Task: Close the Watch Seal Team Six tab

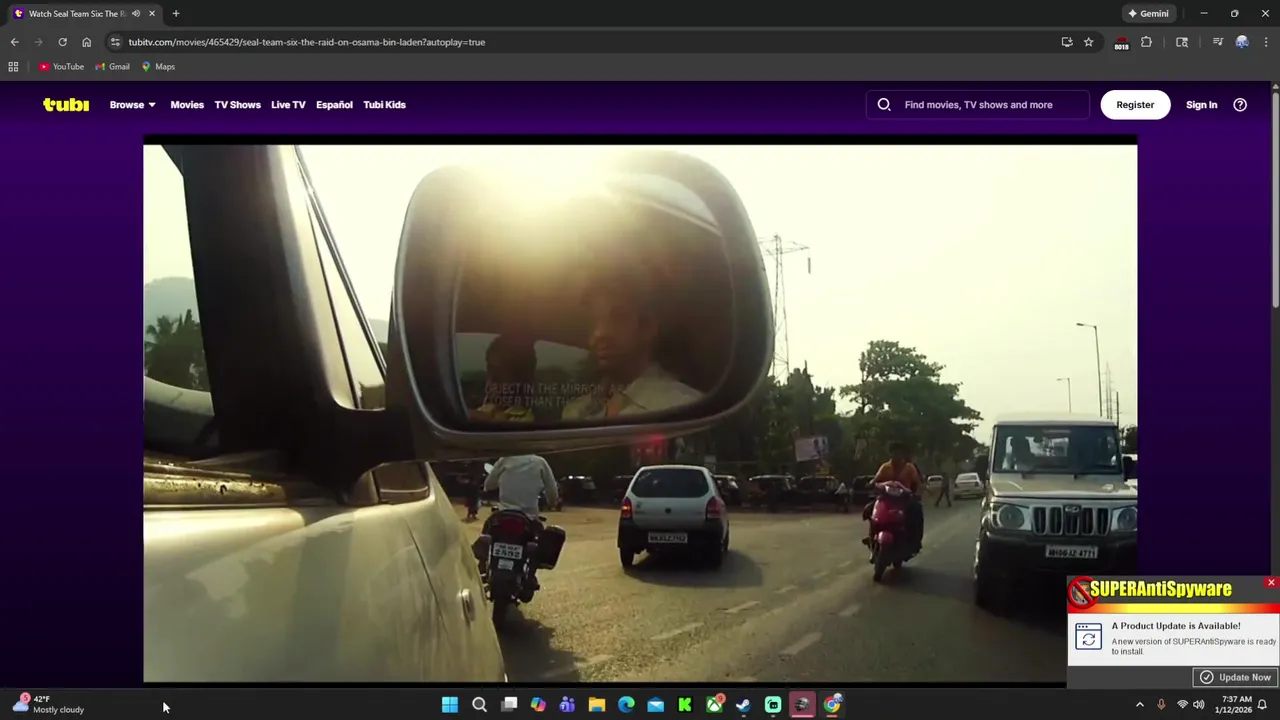Action: pyautogui.click(x=152, y=14)
